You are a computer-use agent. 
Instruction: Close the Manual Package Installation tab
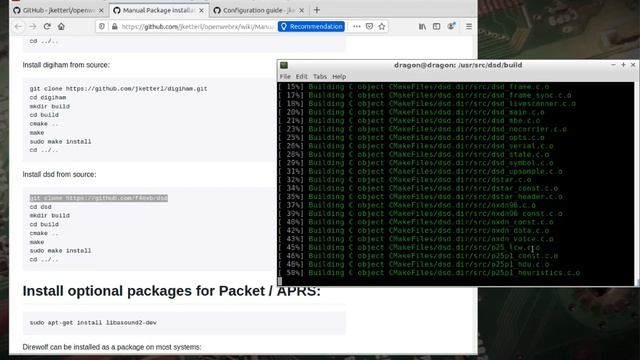201,10
